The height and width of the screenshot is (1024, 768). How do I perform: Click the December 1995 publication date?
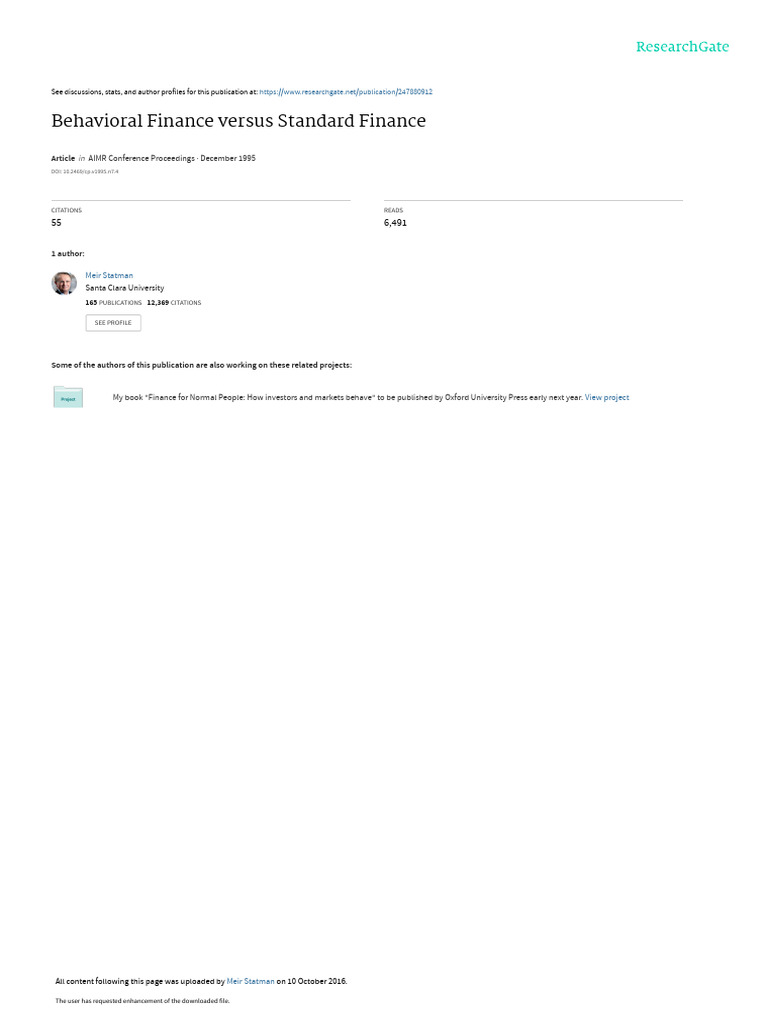click(228, 158)
